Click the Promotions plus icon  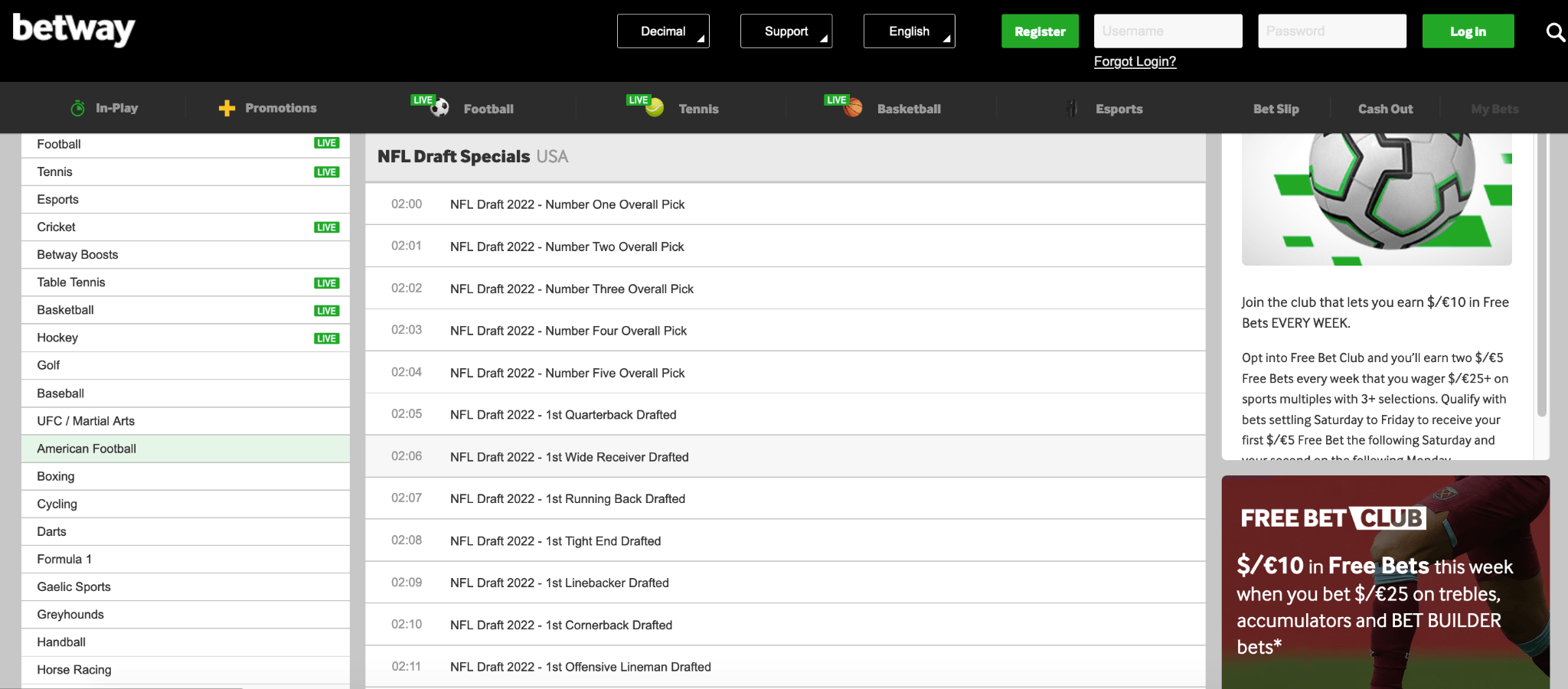[227, 109]
